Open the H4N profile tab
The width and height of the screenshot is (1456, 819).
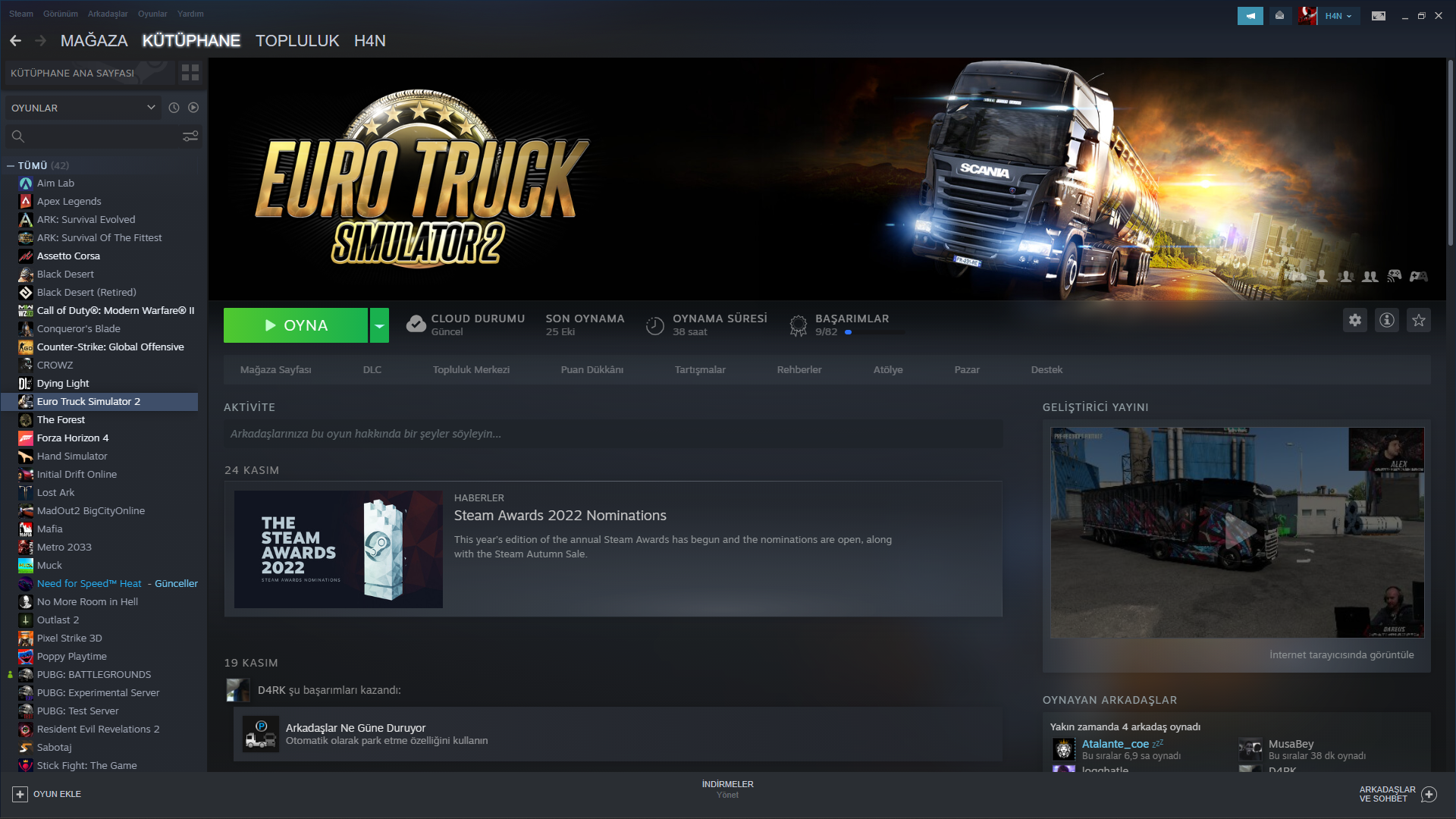click(x=370, y=41)
